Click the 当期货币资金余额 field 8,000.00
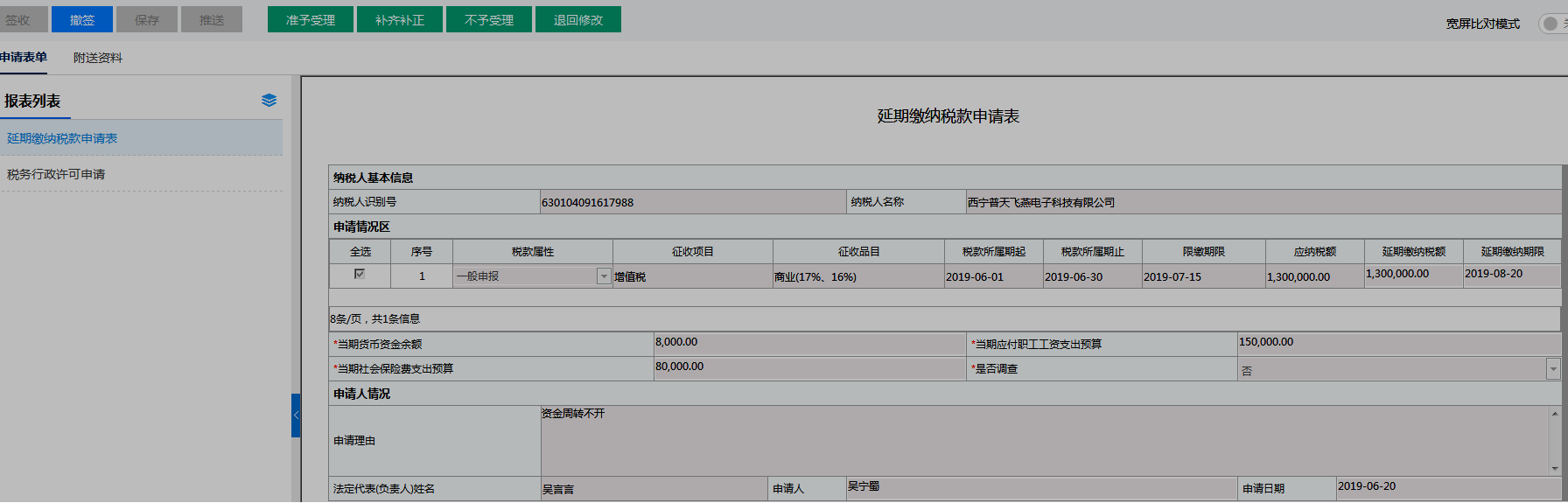This screenshot has height=503, width=1568. (809, 343)
